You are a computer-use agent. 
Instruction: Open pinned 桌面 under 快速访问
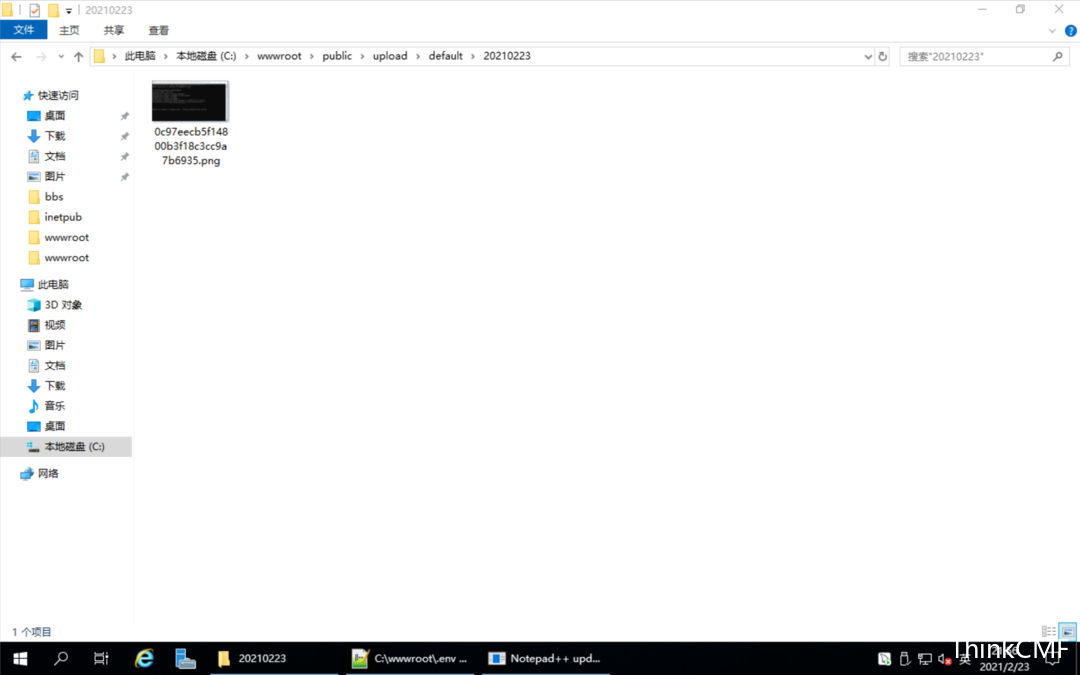click(x=55, y=116)
